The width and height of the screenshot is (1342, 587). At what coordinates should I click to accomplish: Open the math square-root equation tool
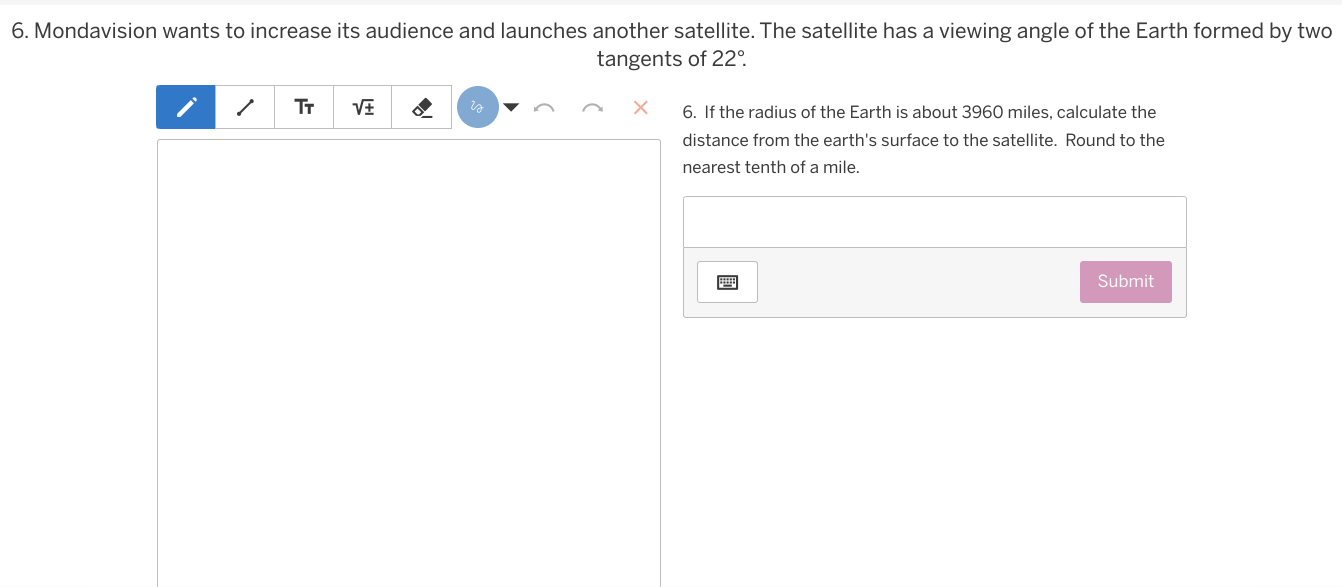click(363, 107)
